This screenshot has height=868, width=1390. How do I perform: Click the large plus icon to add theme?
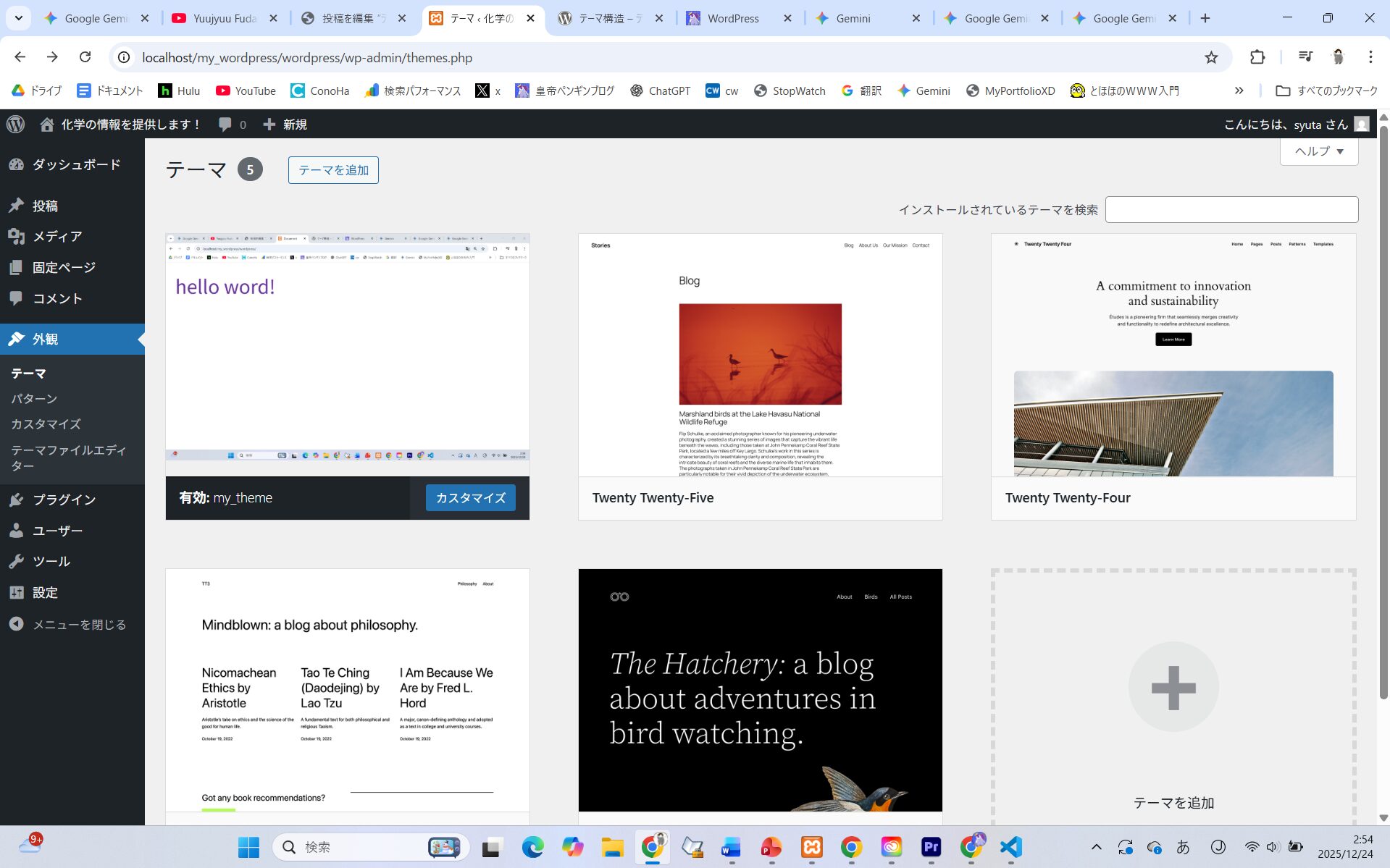(1173, 686)
